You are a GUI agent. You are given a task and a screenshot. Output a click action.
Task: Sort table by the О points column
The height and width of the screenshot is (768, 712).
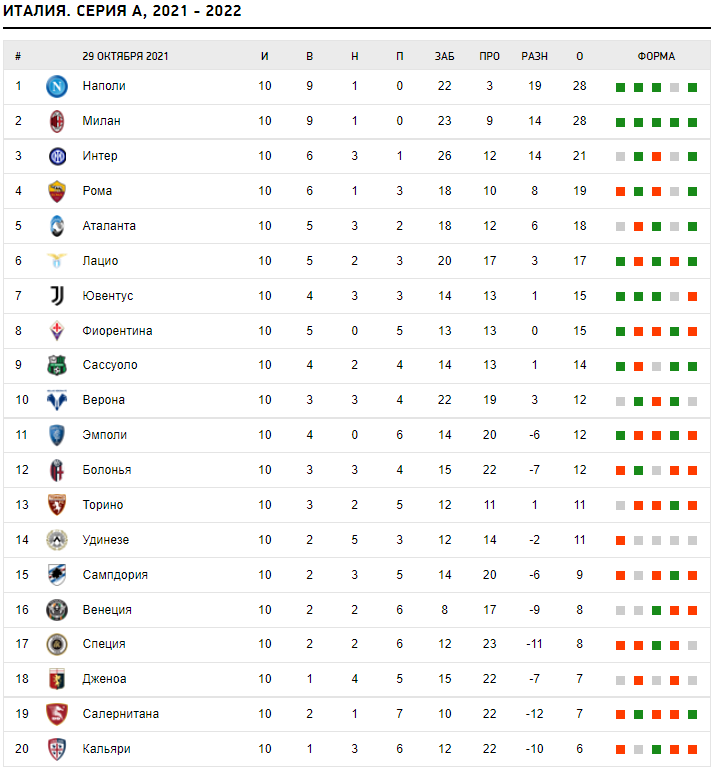(580, 56)
